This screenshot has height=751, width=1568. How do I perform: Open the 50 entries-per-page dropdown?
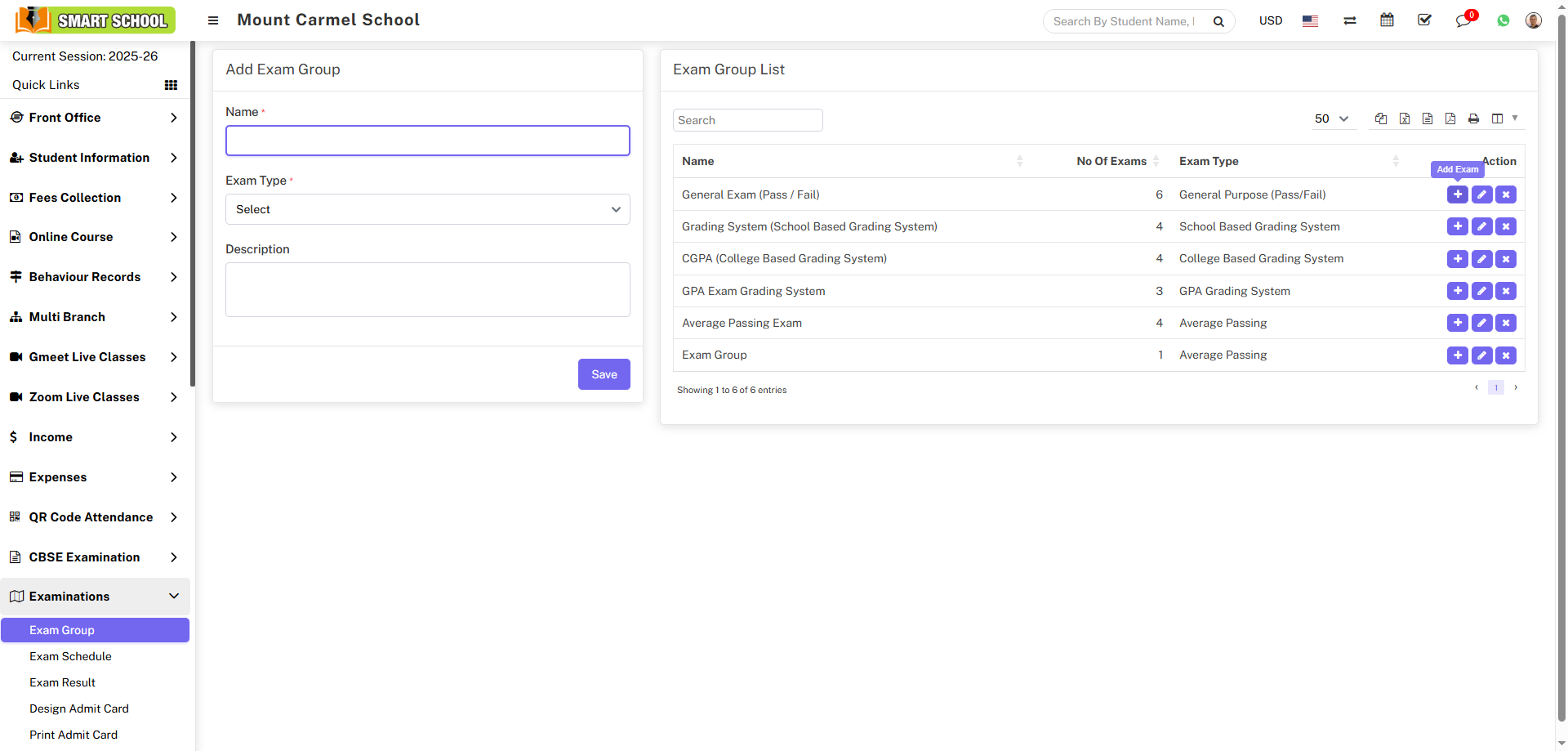(1330, 119)
